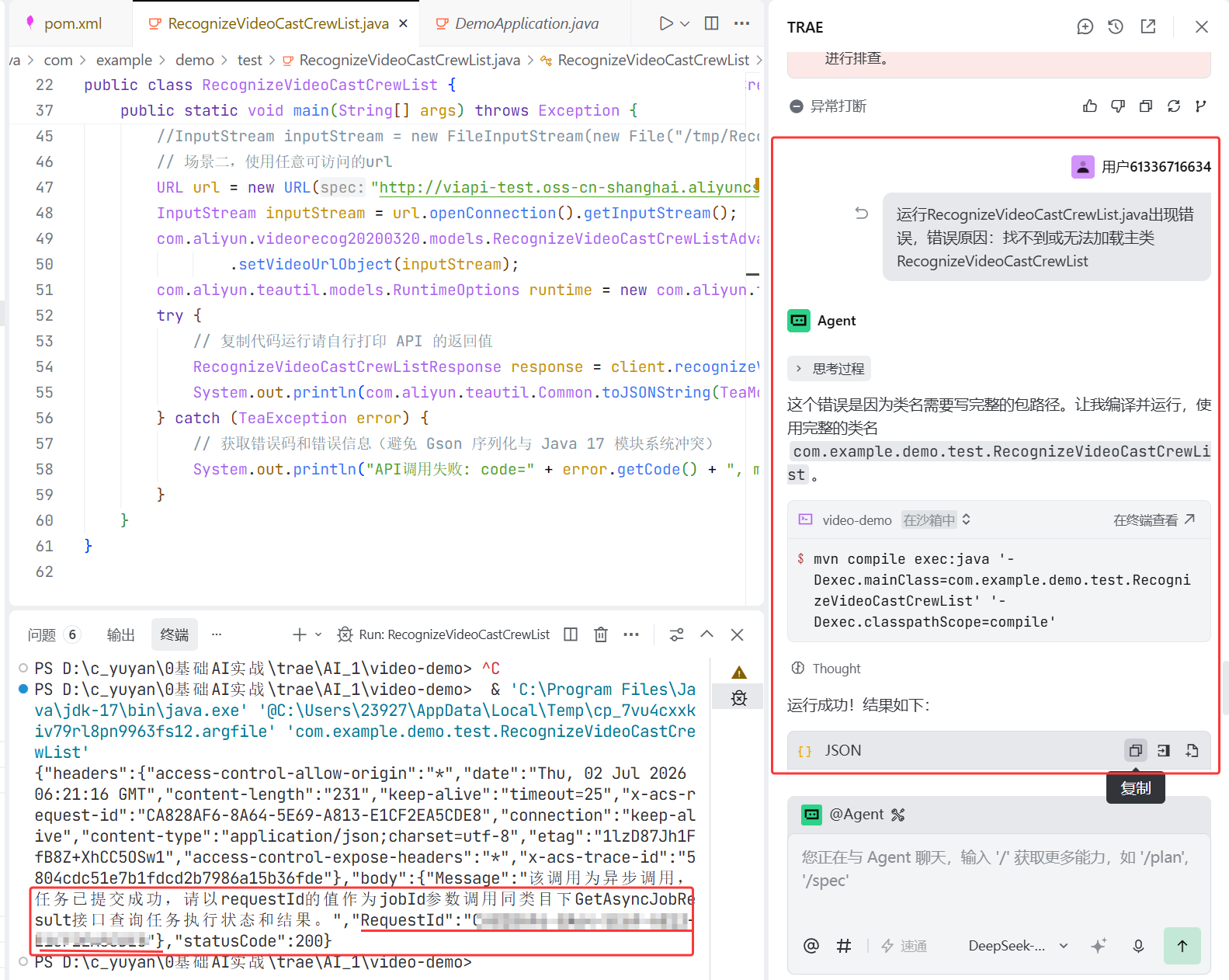Select Run: RecognizeVideoCastCrewList terminal

click(x=443, y=634)
